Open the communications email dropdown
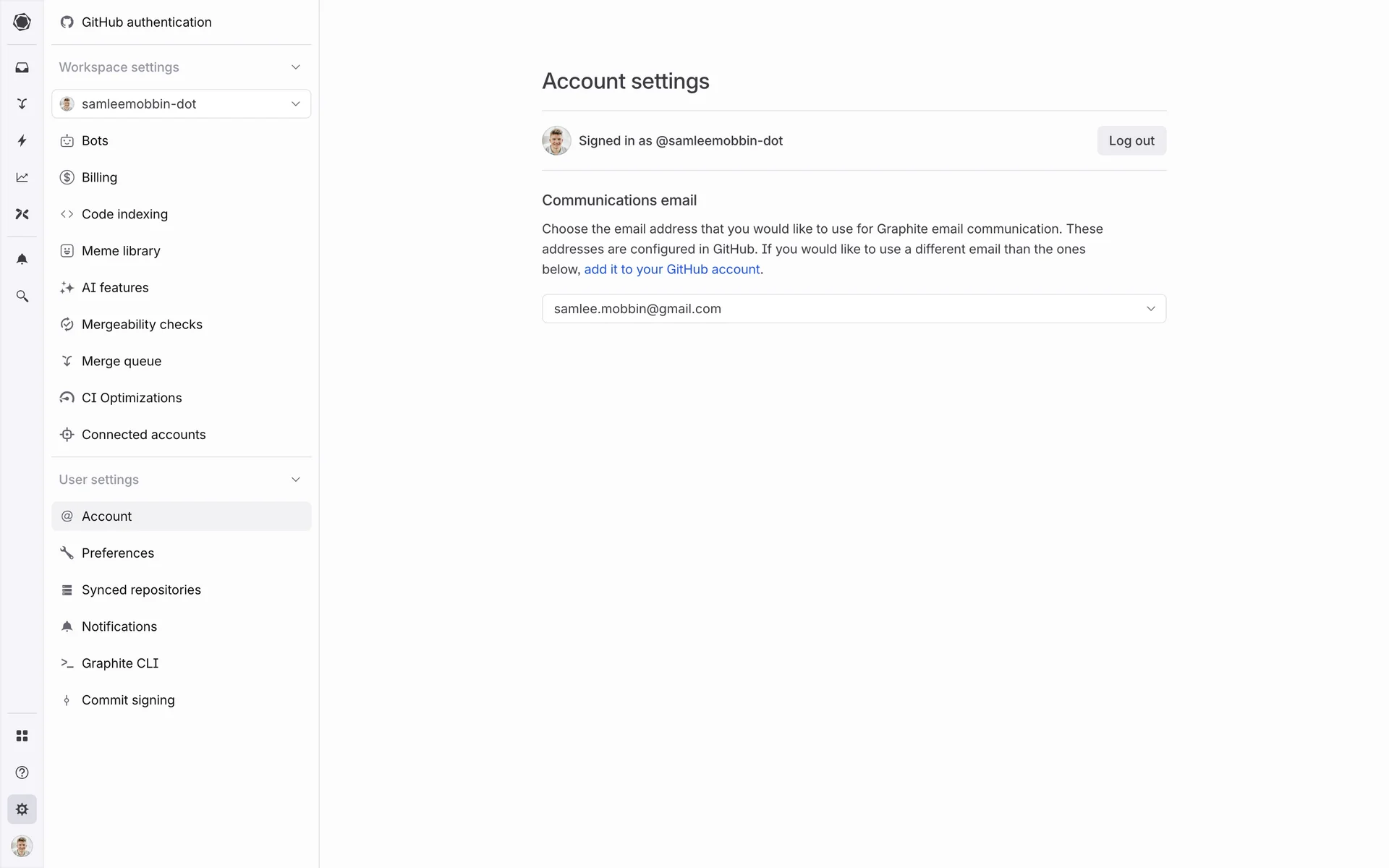This screenshot has height=868, width=1389. [x=854, y=309]
